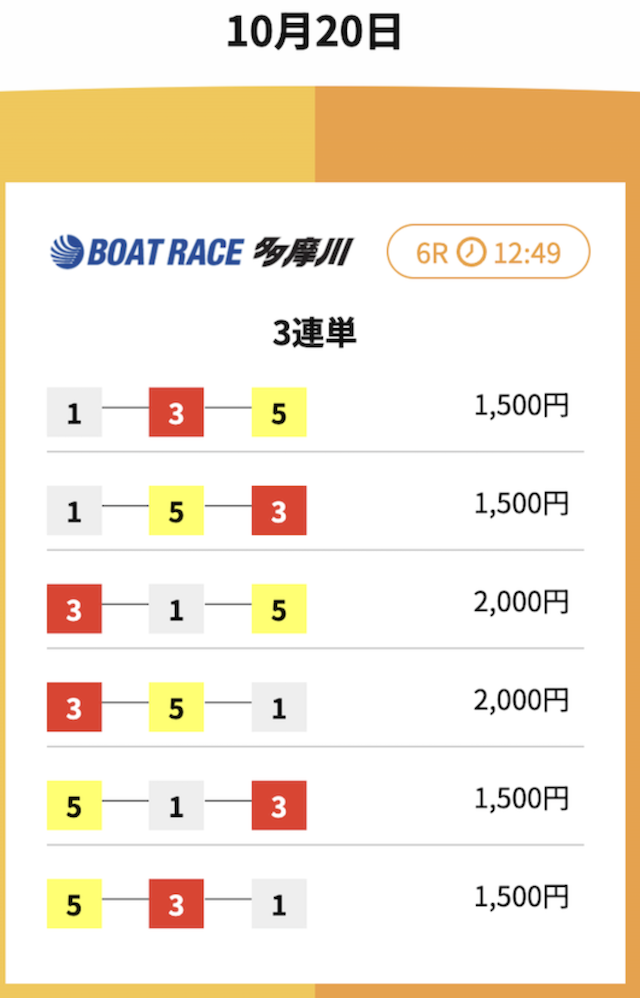Select middle red 3 in 5-3-1 row
Screen dimensions: 640x998
tap(176, 904)
